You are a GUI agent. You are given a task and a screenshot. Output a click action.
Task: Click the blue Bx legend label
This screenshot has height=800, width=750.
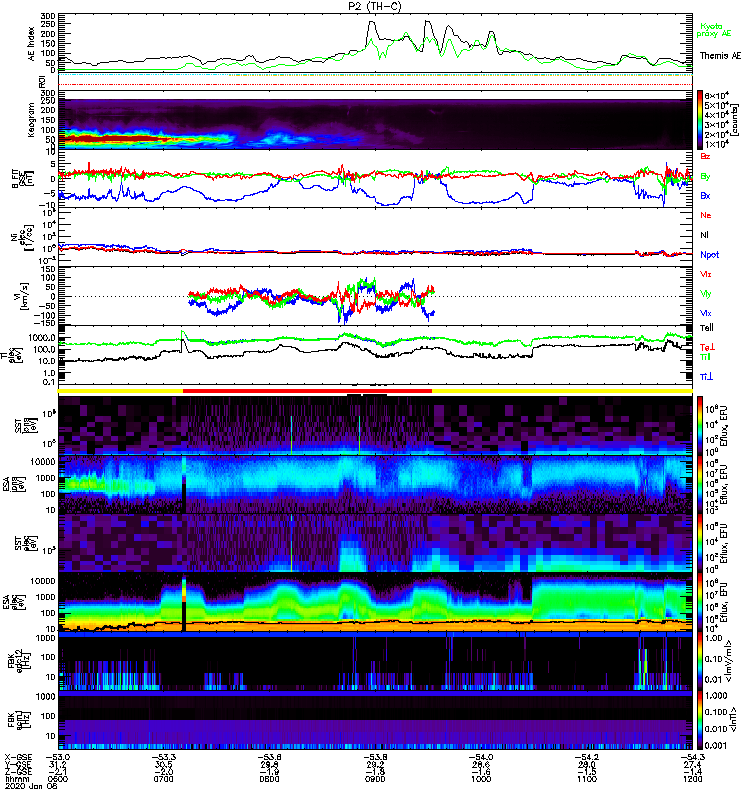tap(705, 195)
